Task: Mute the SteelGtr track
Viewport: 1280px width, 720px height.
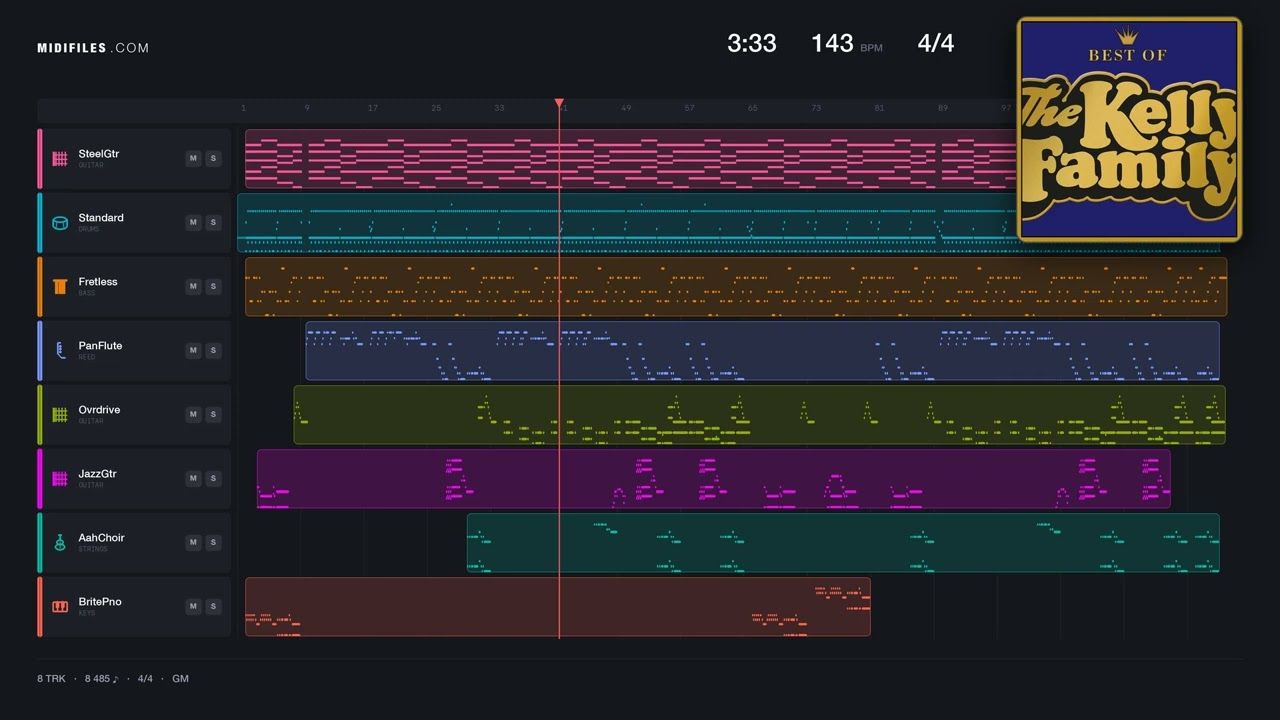Action: coord(193,158)
